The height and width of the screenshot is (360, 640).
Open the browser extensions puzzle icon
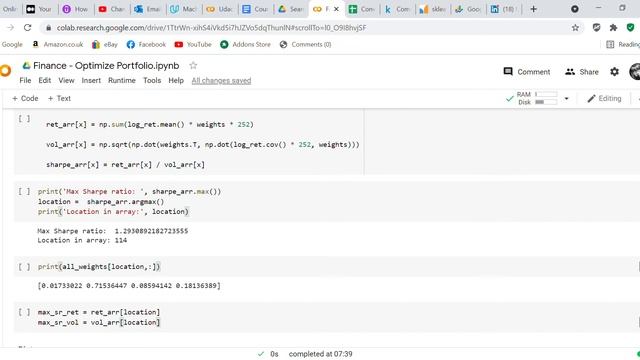pos(613,28)
